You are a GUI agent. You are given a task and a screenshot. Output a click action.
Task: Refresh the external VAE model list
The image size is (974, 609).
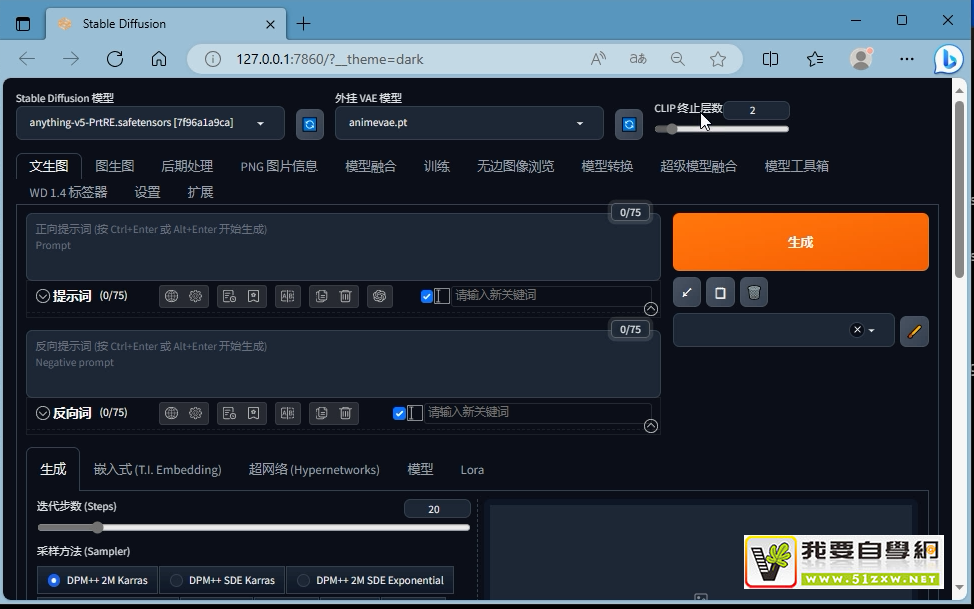pyautogui.click(x=629, y=124)
